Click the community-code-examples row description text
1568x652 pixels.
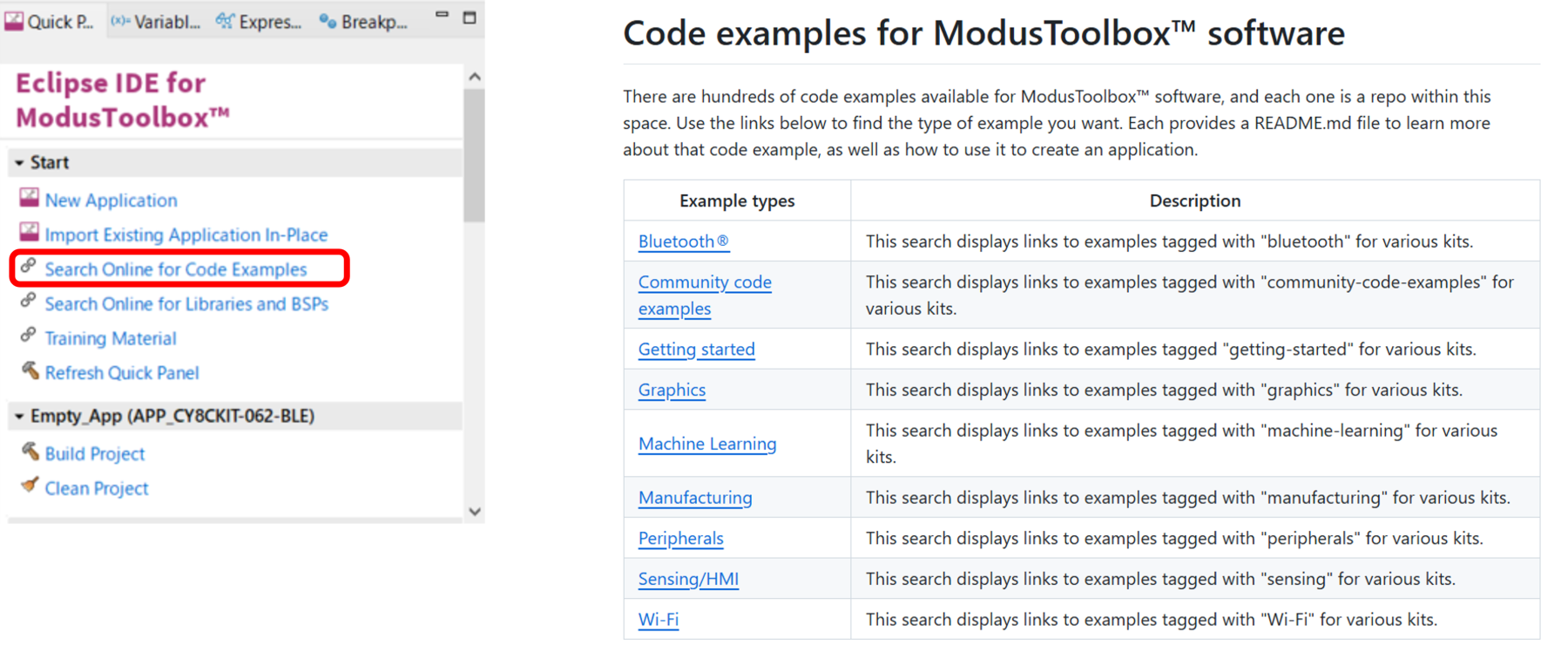click(x=1190, y=295)
